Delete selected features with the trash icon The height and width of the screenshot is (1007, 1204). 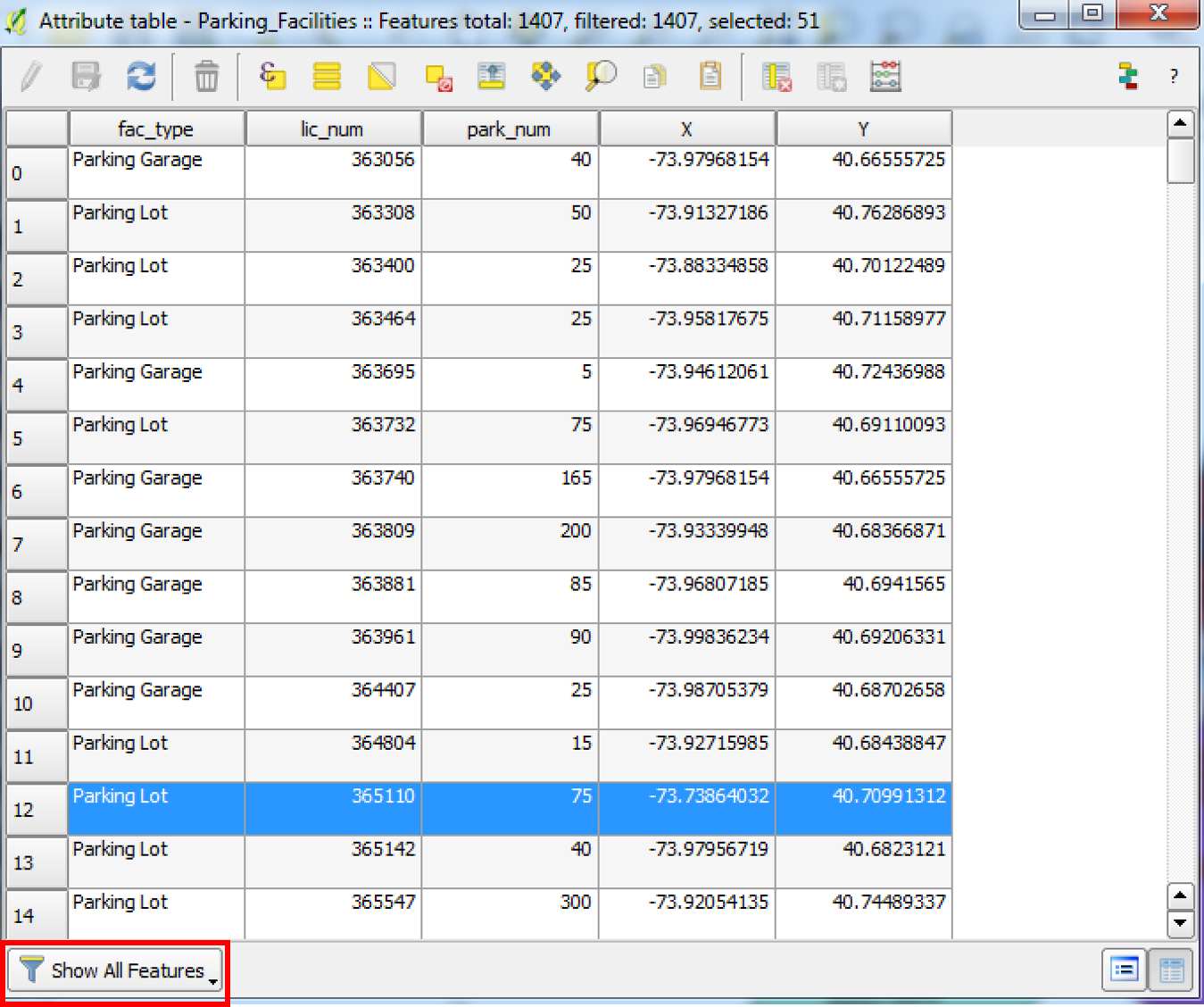(x=206, y=77)
